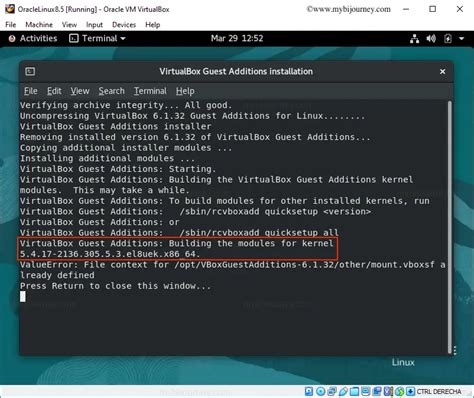This screenshot has height=398, width=474.
Task: Open VirtualBox Help menu
Action: (x=153, y=25)
